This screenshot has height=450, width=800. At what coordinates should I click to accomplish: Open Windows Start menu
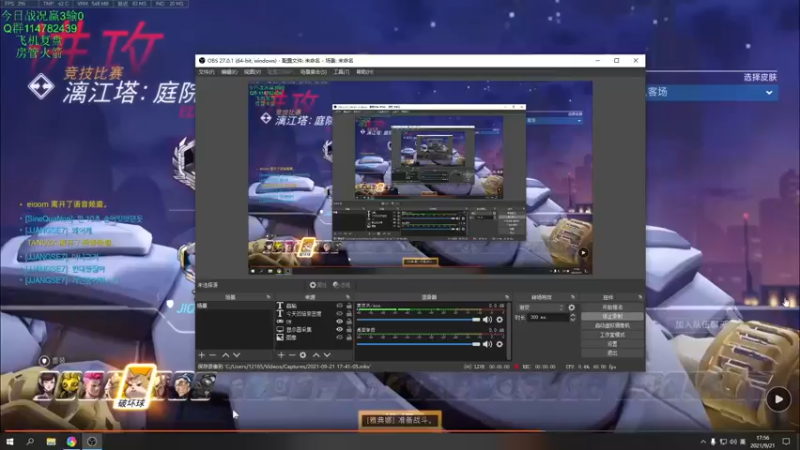coord(10,441)
